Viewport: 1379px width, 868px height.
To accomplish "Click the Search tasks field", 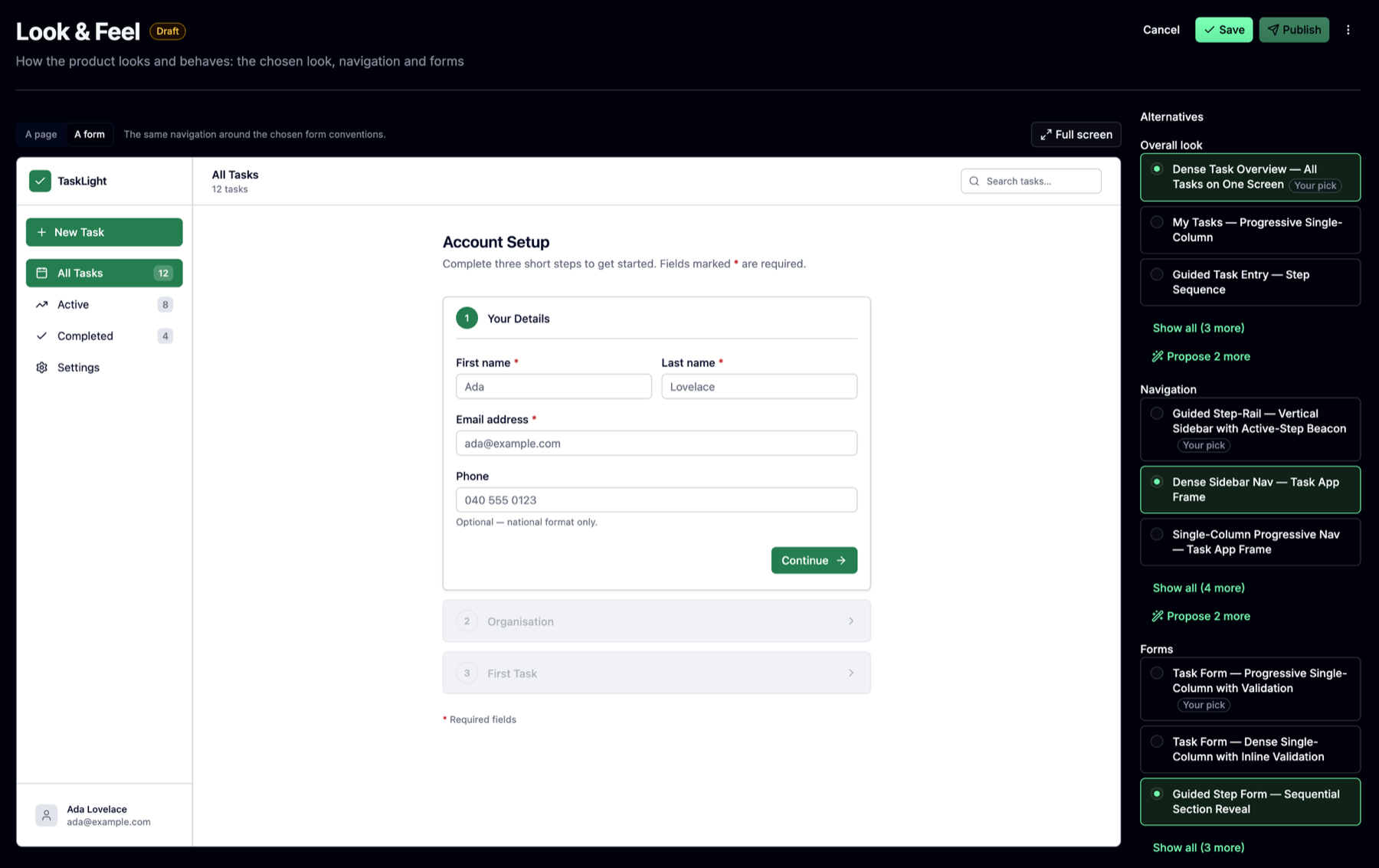I will point(1030,182).
